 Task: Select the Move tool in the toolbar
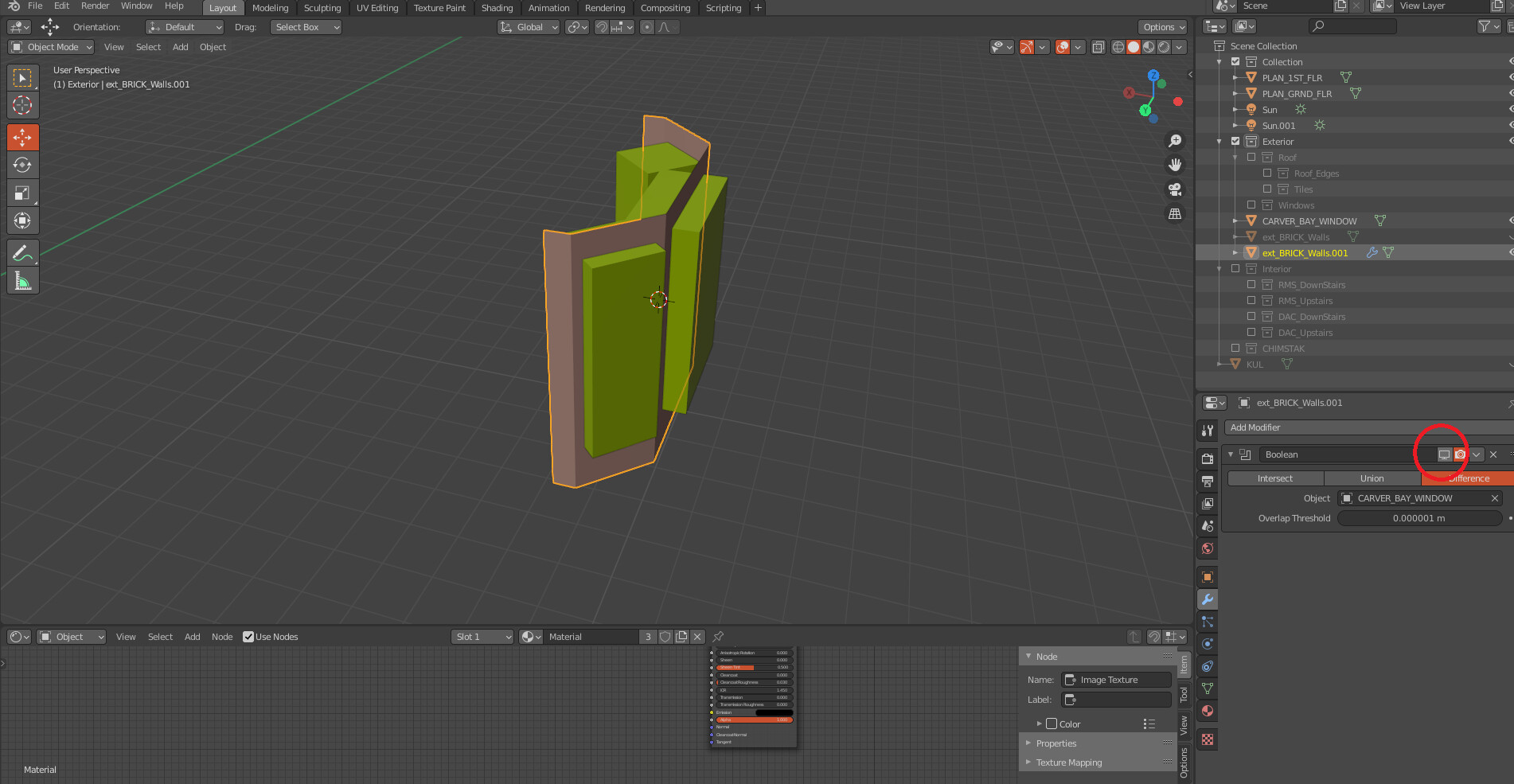point(23,136)
